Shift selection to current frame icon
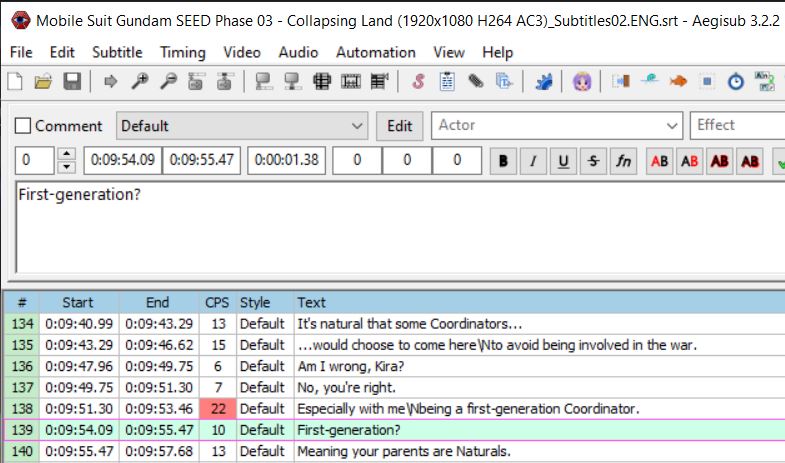 (379, 81)
